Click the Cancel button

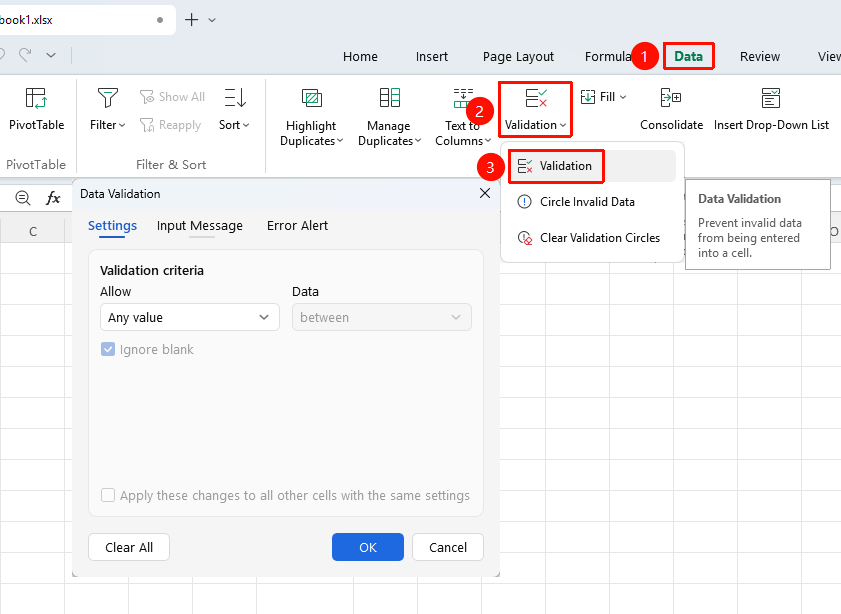coord(448,547)
